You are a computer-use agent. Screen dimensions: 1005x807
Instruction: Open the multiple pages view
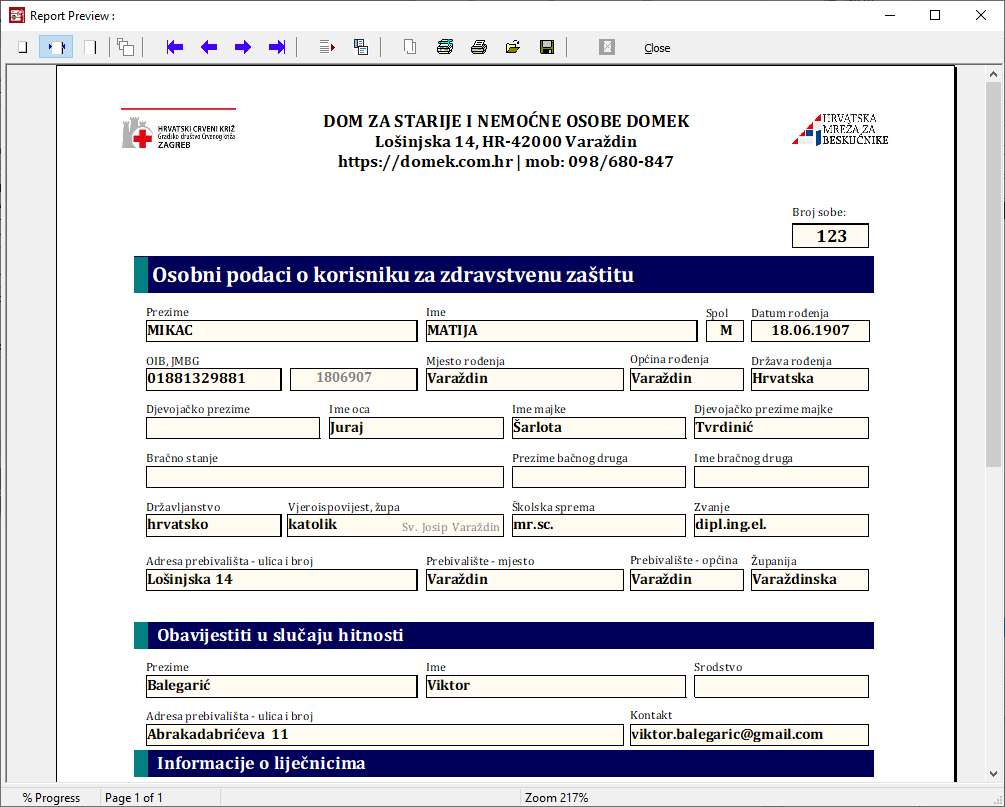(125, 47)
